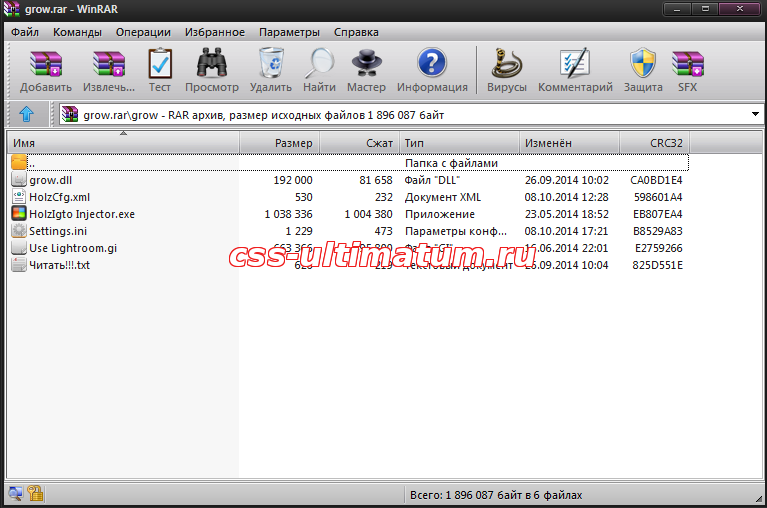The image size is (767, 508).
Task: Click the archive icon in address bar
Action: 70,114
